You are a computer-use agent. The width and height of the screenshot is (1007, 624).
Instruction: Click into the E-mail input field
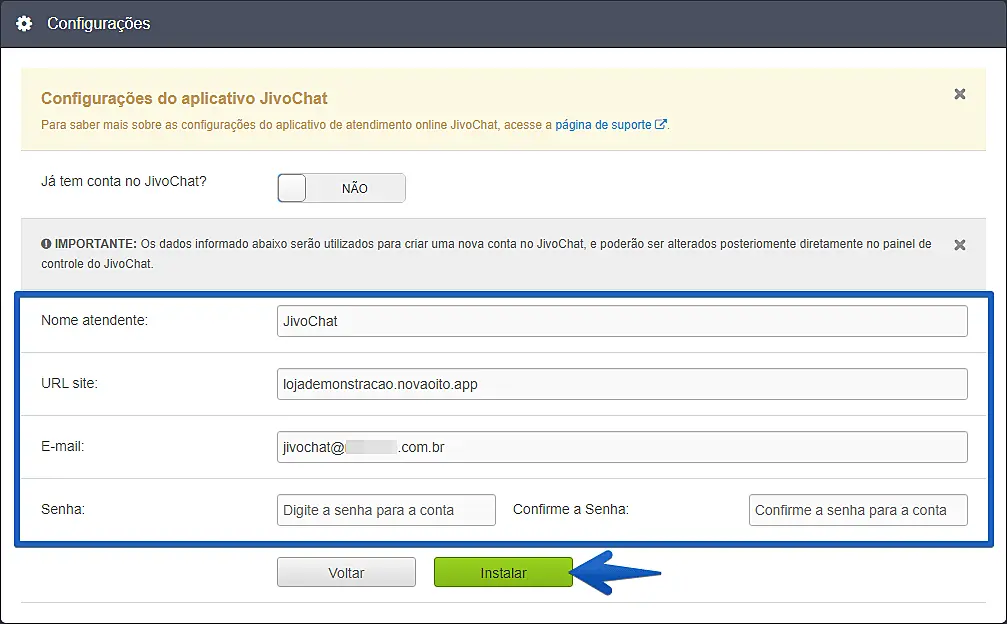point(621,447)
